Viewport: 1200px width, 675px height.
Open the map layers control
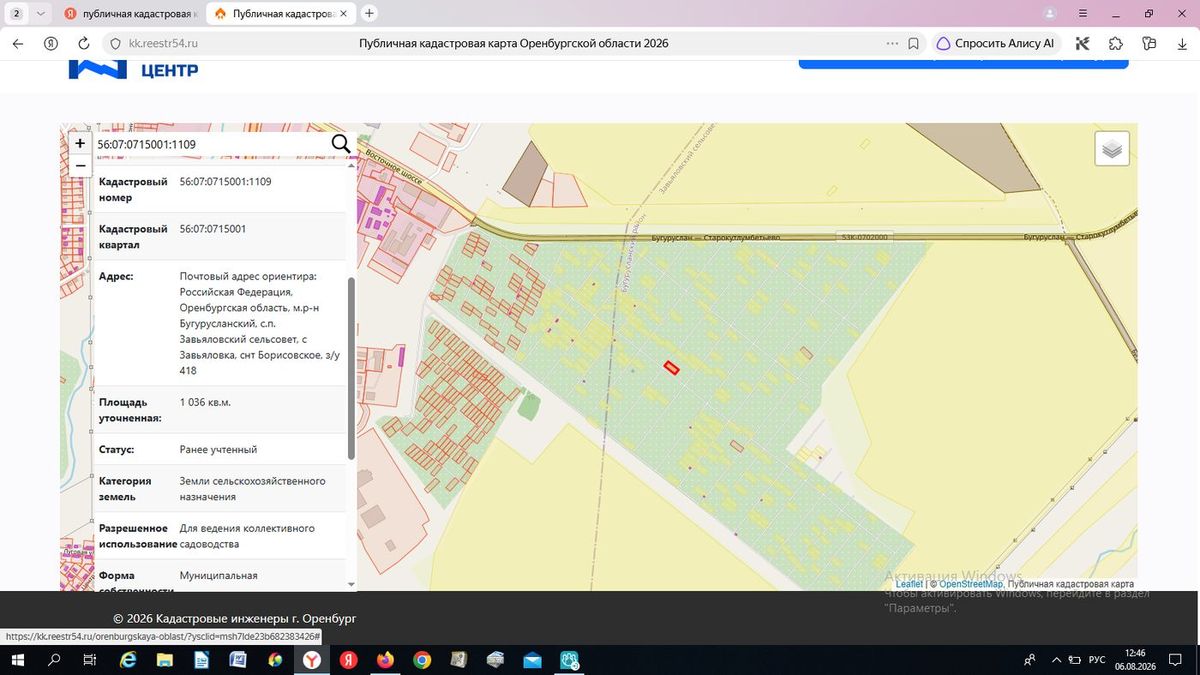point(1112,149)
